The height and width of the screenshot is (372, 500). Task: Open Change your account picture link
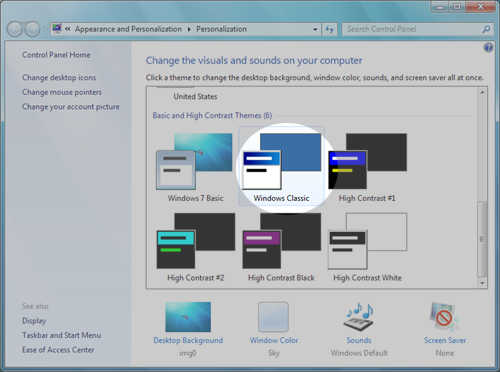pyautogui.click(x=71, y=107)
